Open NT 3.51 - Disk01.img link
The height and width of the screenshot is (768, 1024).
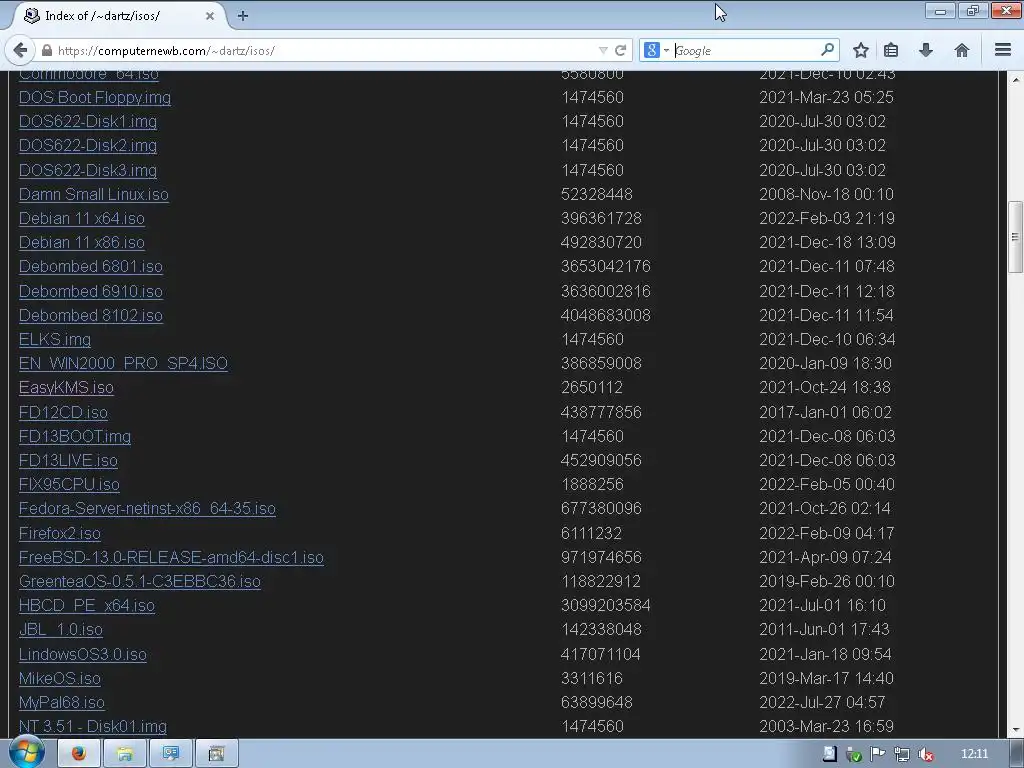click(x=93, y=726)
